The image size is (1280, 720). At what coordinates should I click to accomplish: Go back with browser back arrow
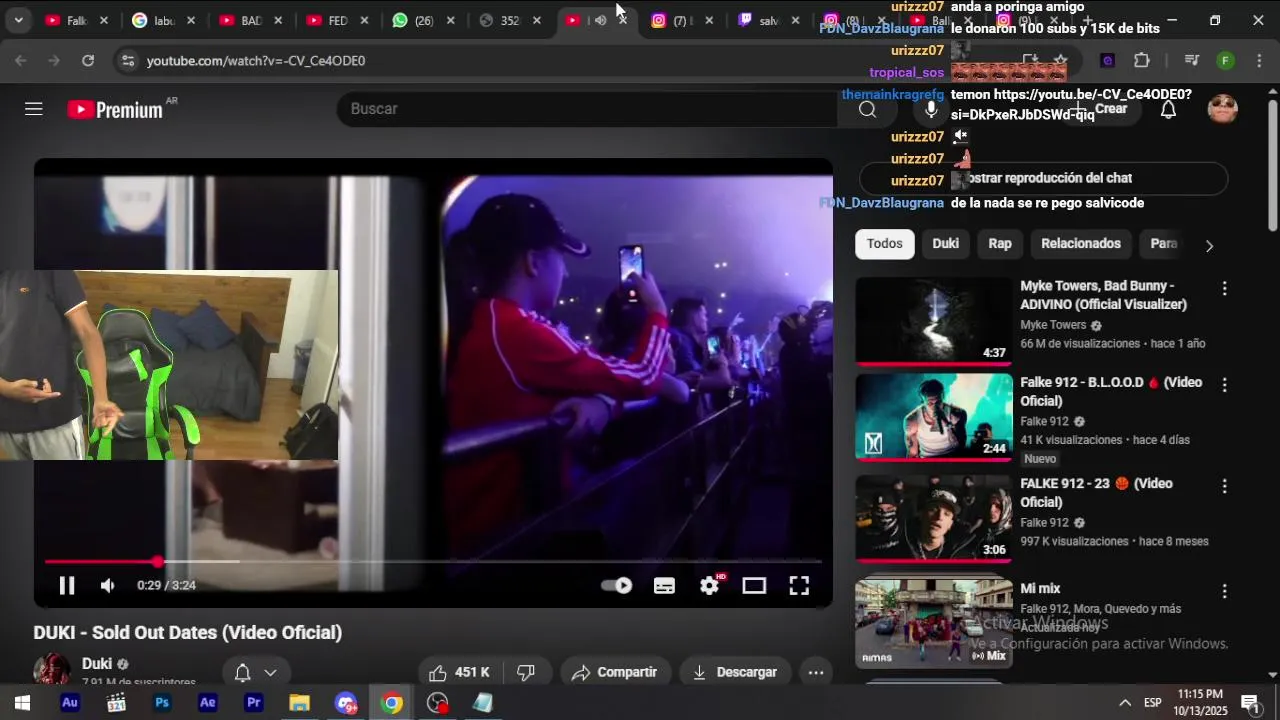[x=21, y=61]
